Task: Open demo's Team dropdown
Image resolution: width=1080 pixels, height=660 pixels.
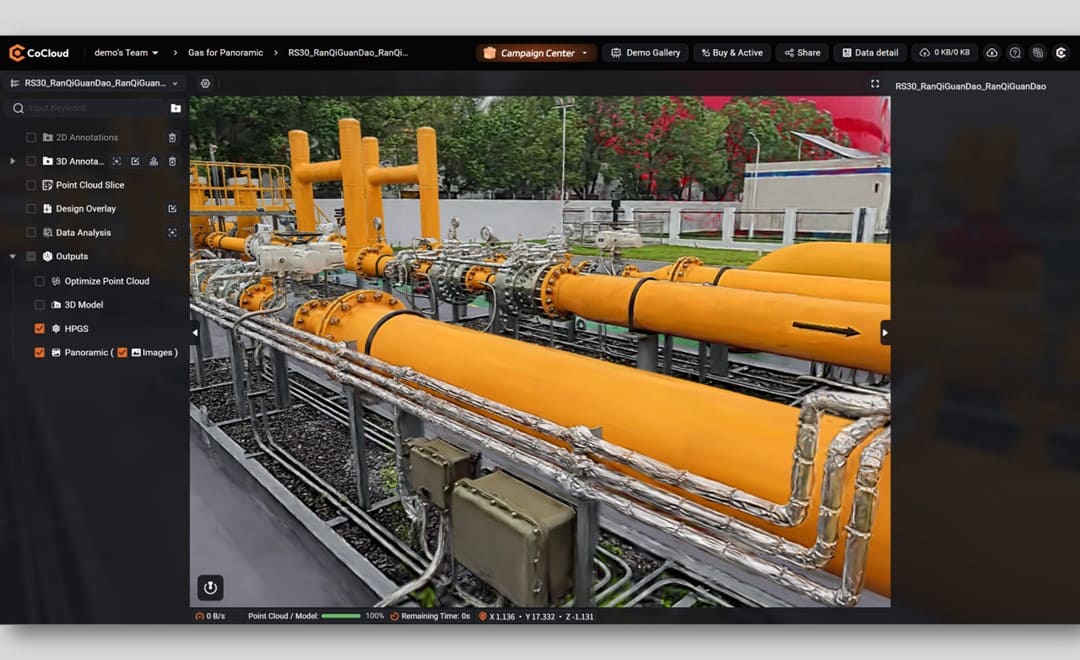Action: [x=126, y=52]
